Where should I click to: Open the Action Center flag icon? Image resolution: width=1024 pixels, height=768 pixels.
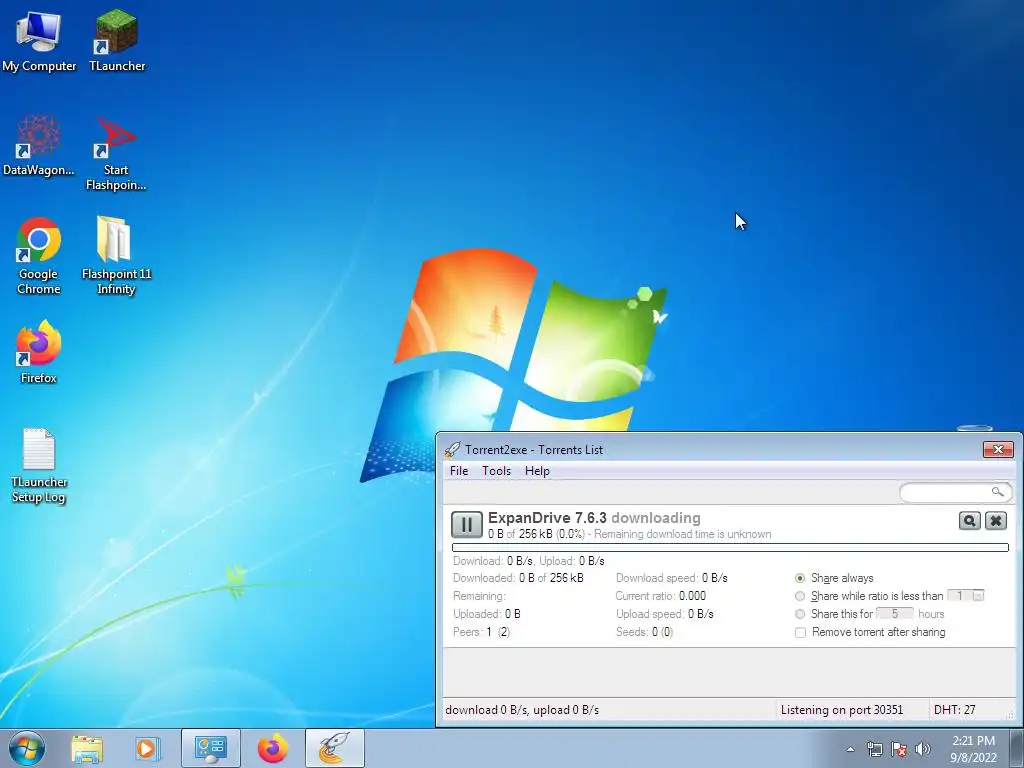(899, 749)
